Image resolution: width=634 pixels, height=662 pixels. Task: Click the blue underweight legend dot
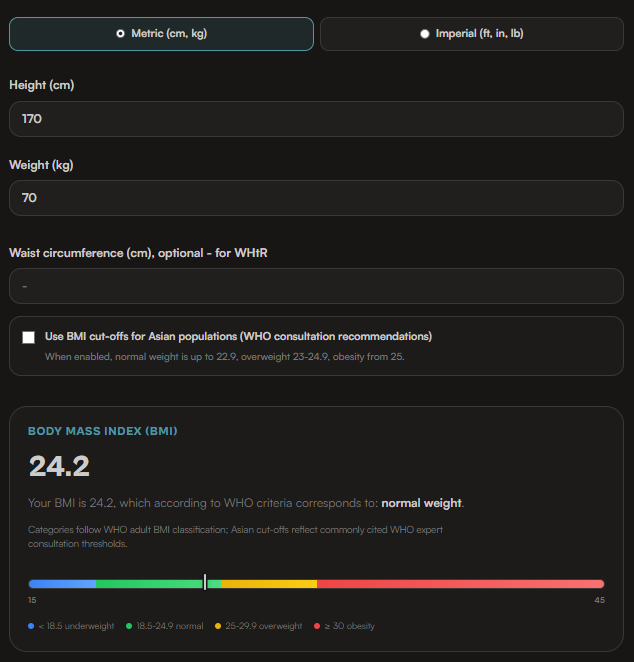(x=31, y=626)
